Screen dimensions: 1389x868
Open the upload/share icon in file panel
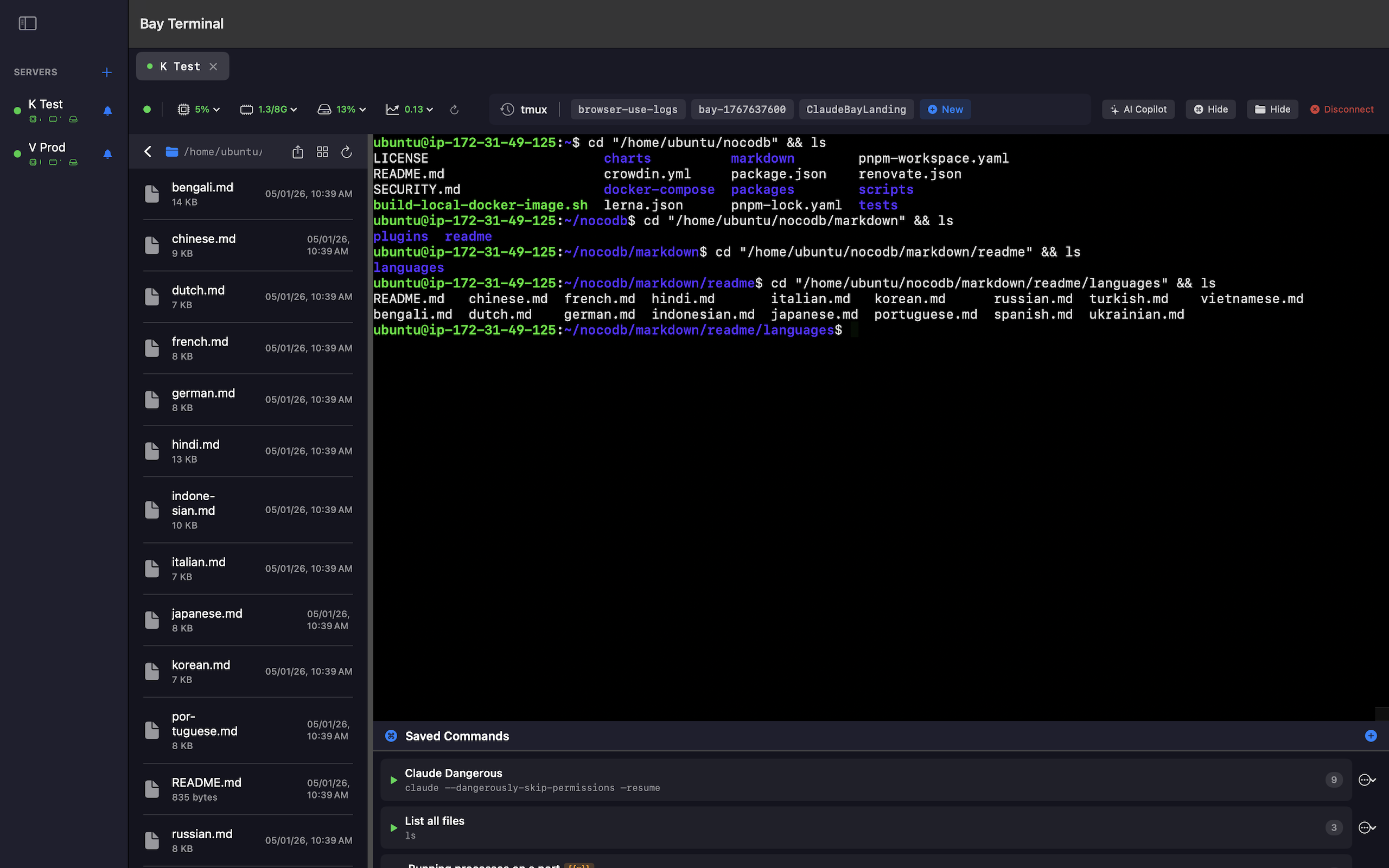(297, 151)
